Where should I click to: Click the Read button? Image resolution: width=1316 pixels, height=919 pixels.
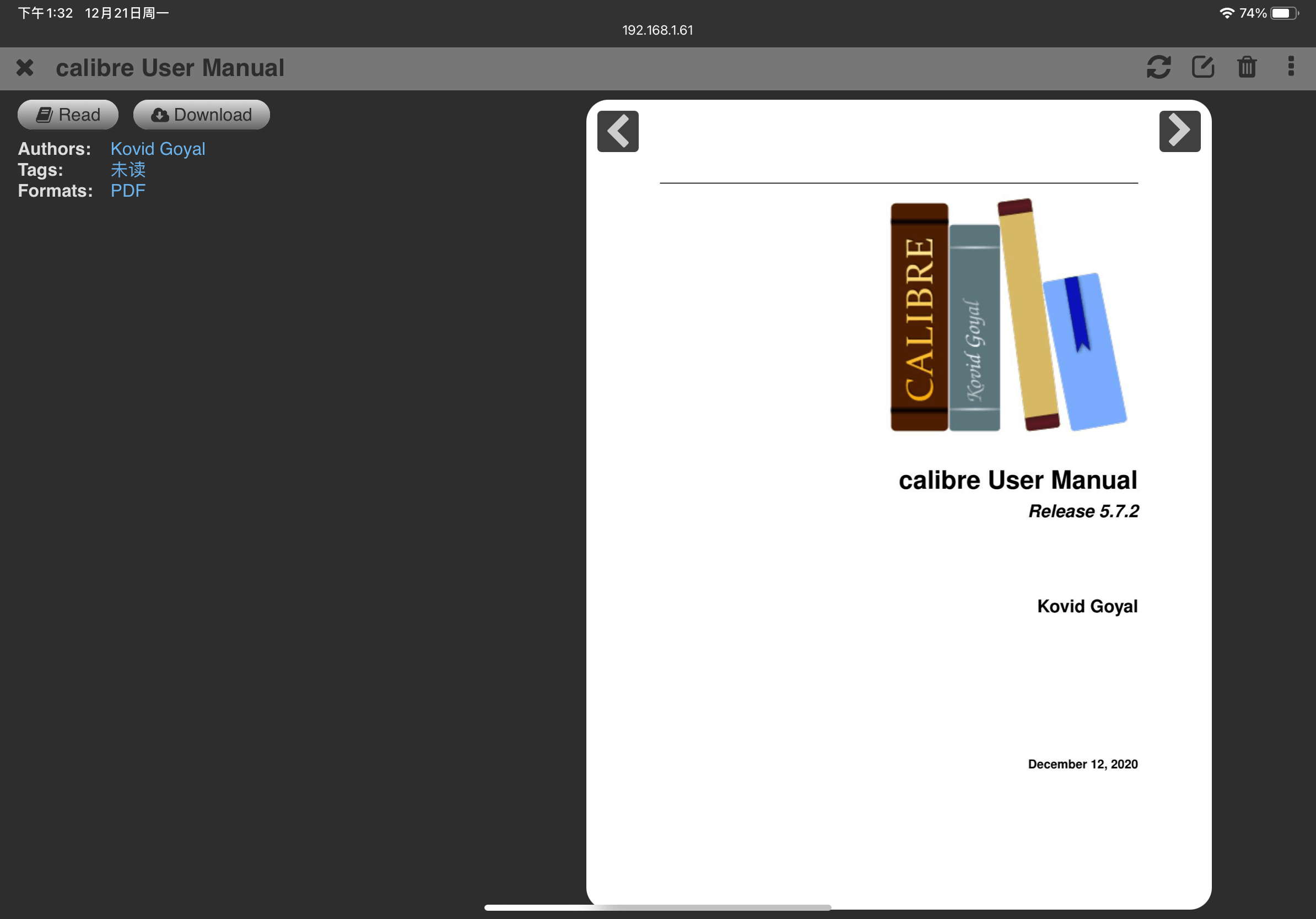(x=68, y=115)
